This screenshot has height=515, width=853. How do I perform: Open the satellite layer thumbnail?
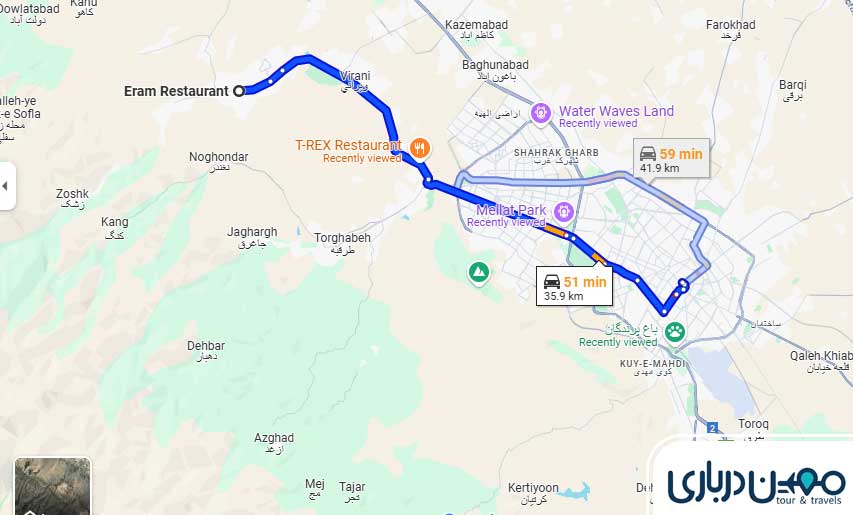pyautogui.click(x=52, y=486)
